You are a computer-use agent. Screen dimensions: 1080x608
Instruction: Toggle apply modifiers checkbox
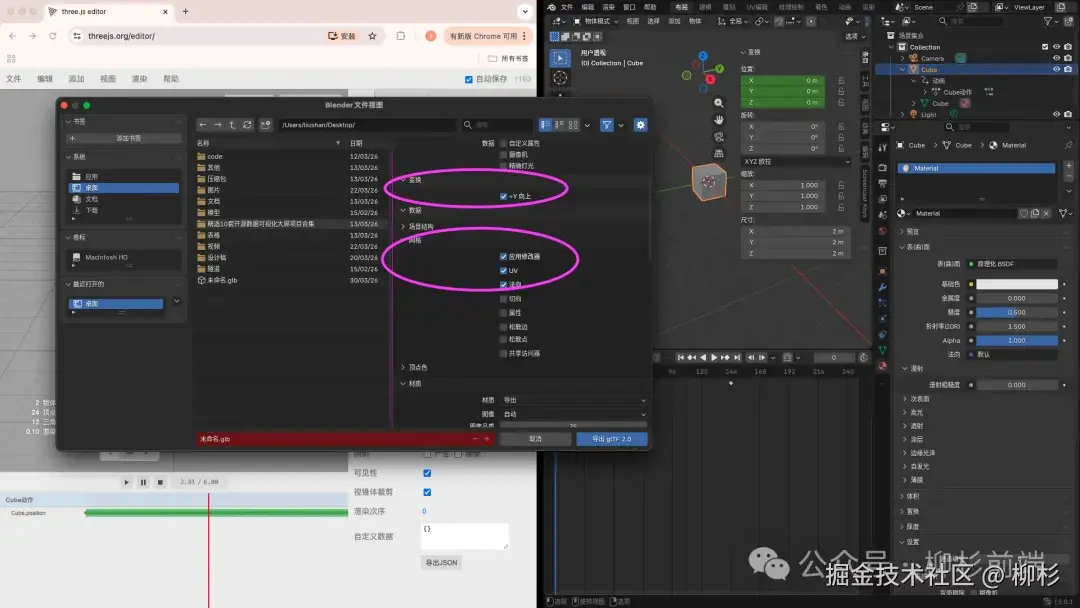(x=503, y=256)
